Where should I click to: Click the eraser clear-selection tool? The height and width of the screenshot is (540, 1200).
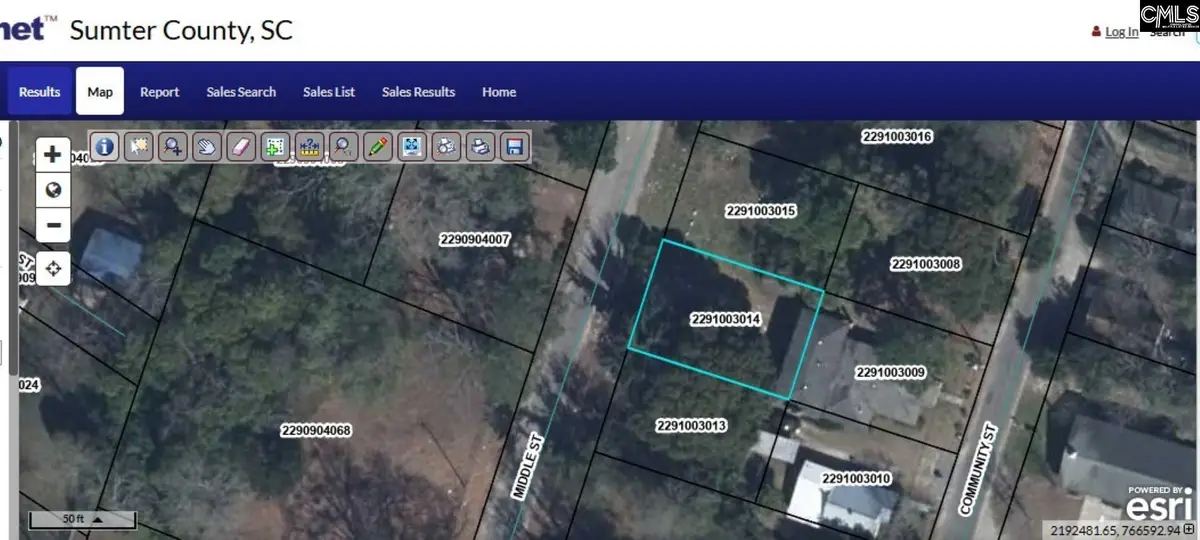241,147
